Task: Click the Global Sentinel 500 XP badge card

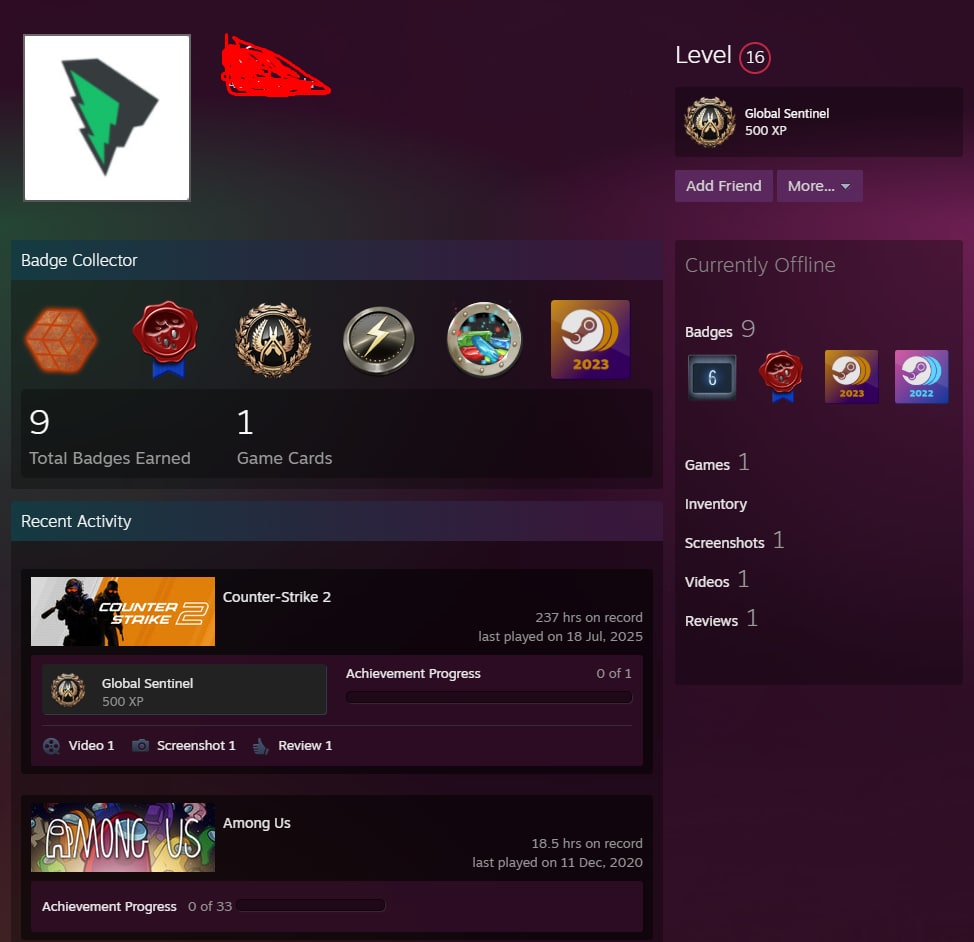Action: coord(184,690)
